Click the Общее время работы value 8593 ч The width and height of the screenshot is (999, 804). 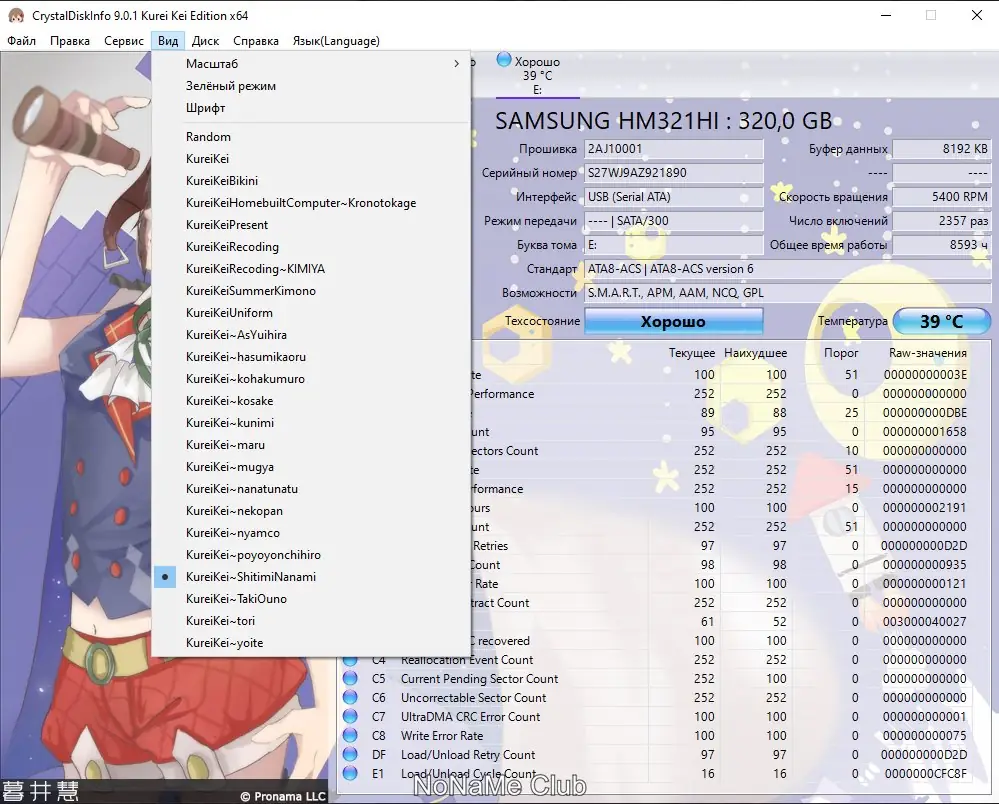942,245
